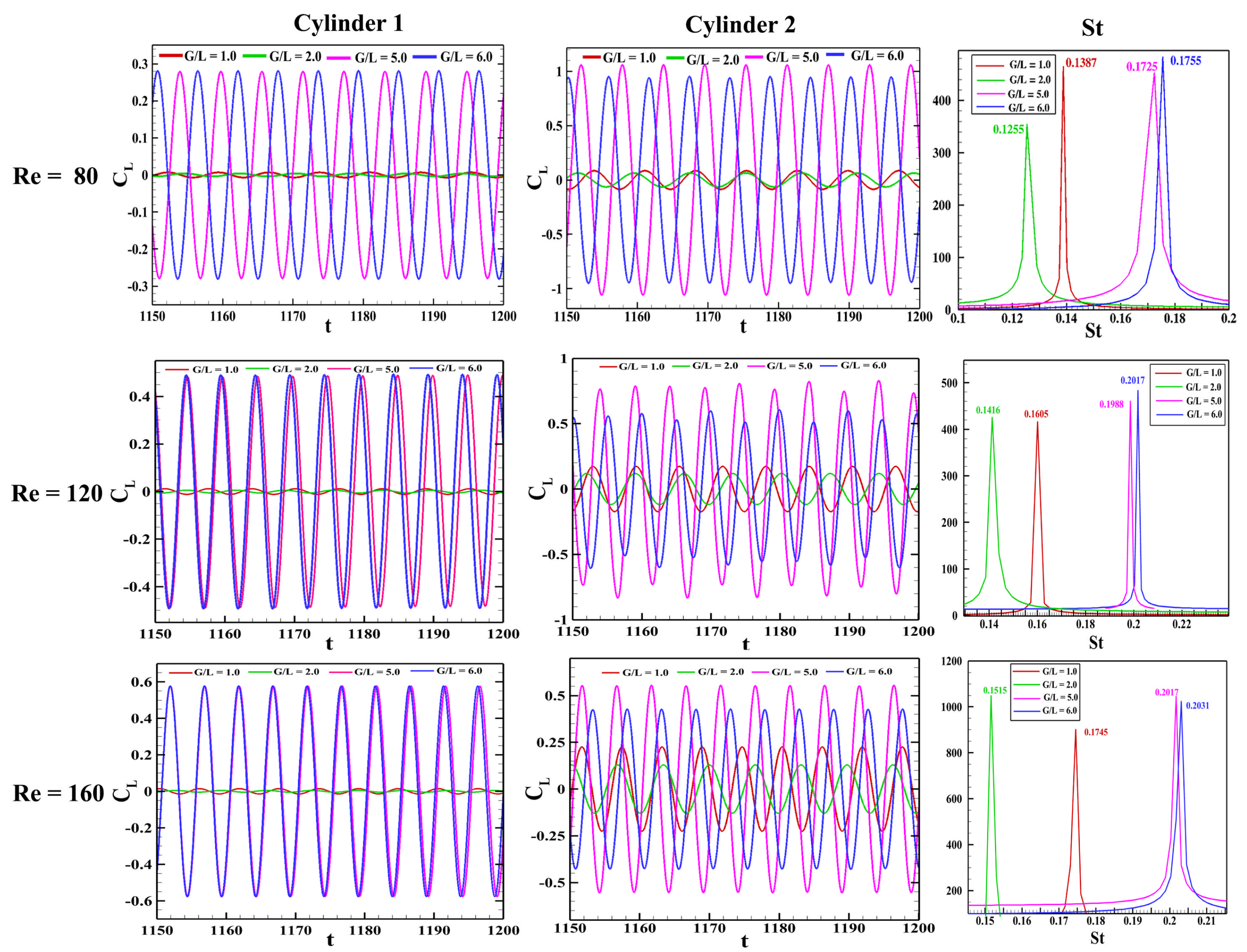The image size is (1247, 952).
Task: Click the 0.21 x-axis tick in Re = 160 St plot
Action: 1206,921
